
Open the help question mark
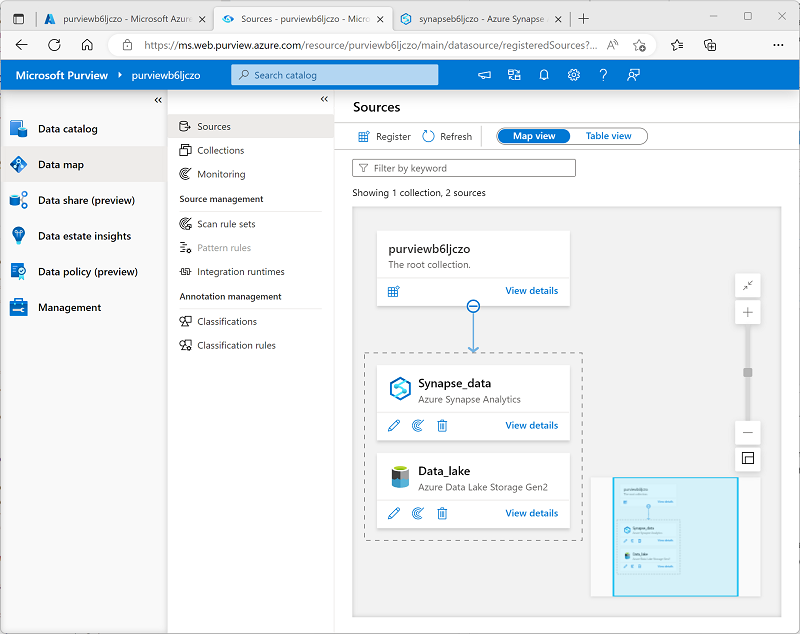click(x=603, y=75)
